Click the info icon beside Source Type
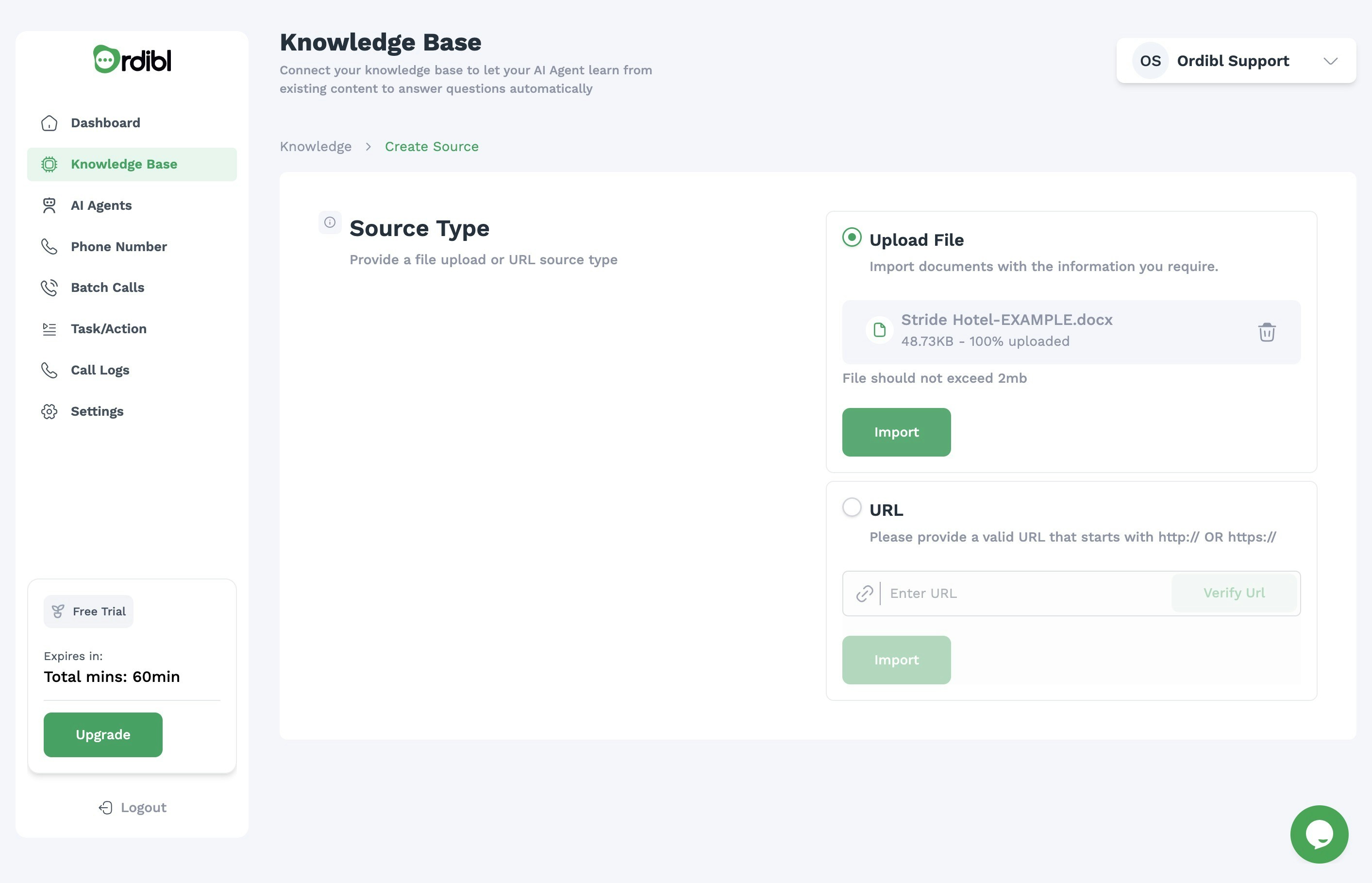Screen dimensions: 1372x883 pyautogui.click(x=330, y=222)
